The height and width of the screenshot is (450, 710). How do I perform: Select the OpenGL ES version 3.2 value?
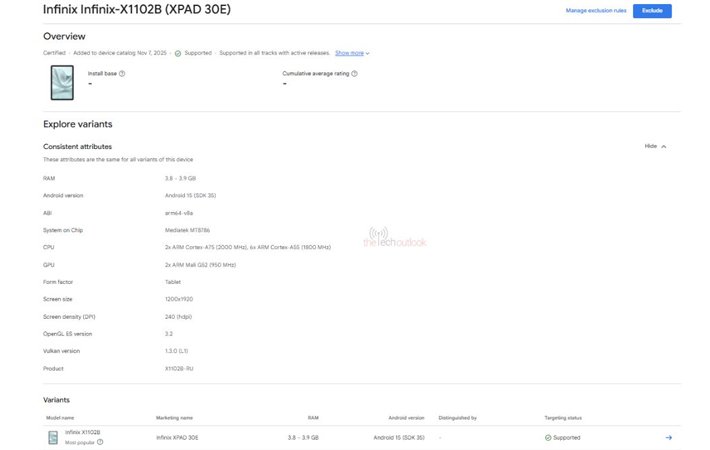pyautogui.click(x=168, y=334)
